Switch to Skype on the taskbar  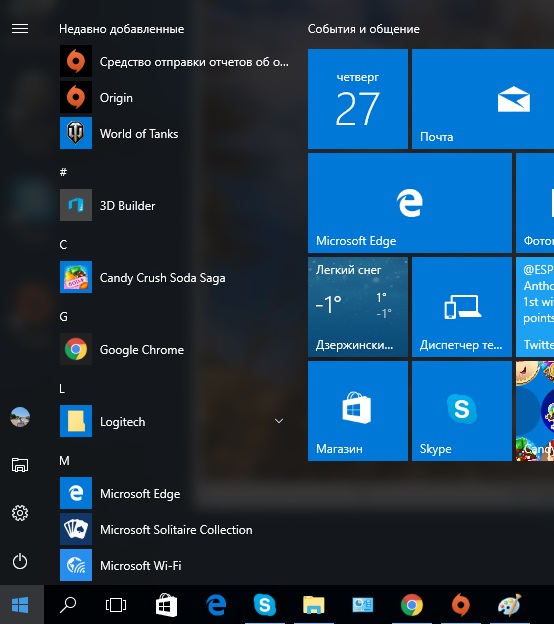tap(265, 605)
